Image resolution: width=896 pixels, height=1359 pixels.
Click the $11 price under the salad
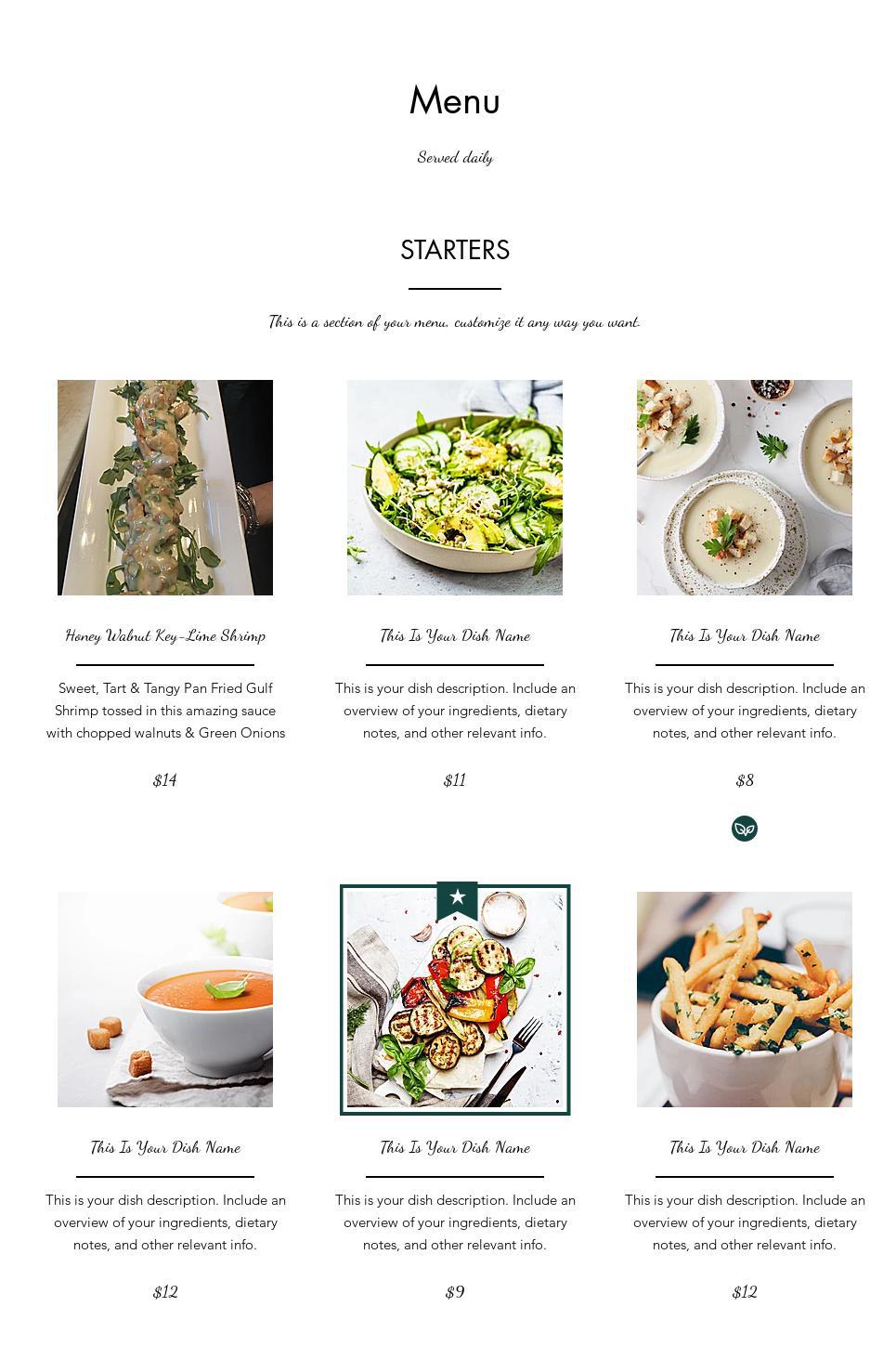(x=455, y=780)
